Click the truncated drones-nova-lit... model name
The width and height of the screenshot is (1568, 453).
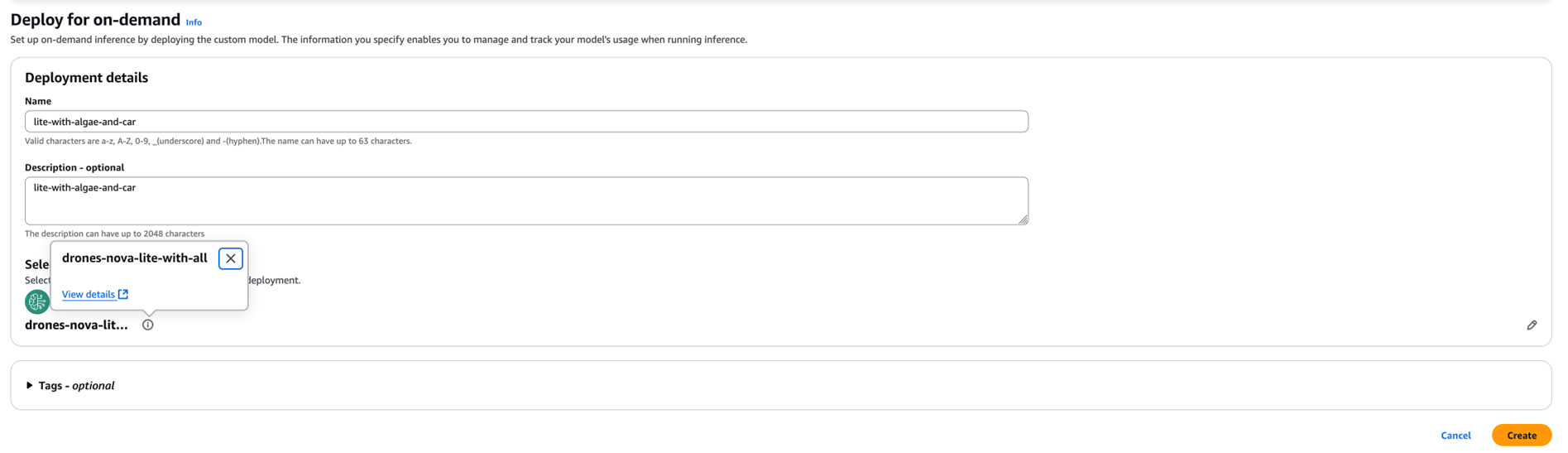[76, 325]
